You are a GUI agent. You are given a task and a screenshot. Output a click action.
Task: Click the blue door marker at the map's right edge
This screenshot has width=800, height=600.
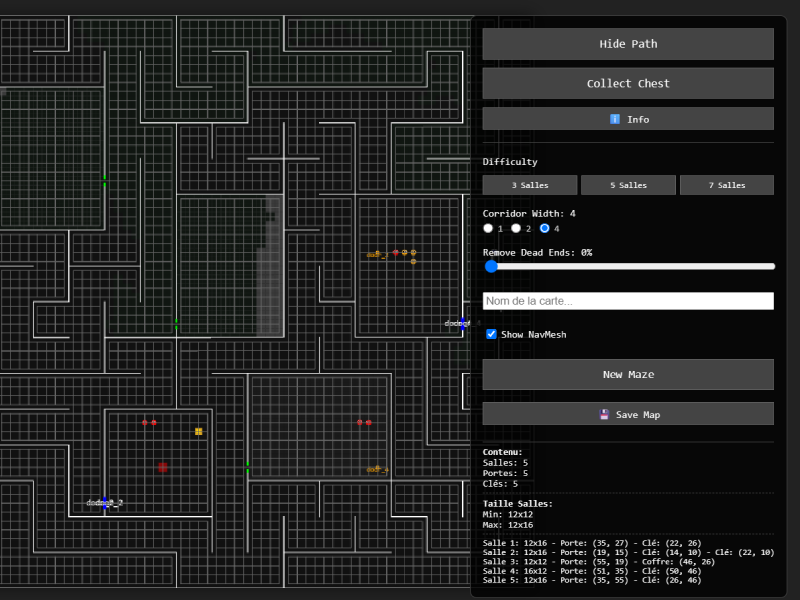tap(463, 323)
